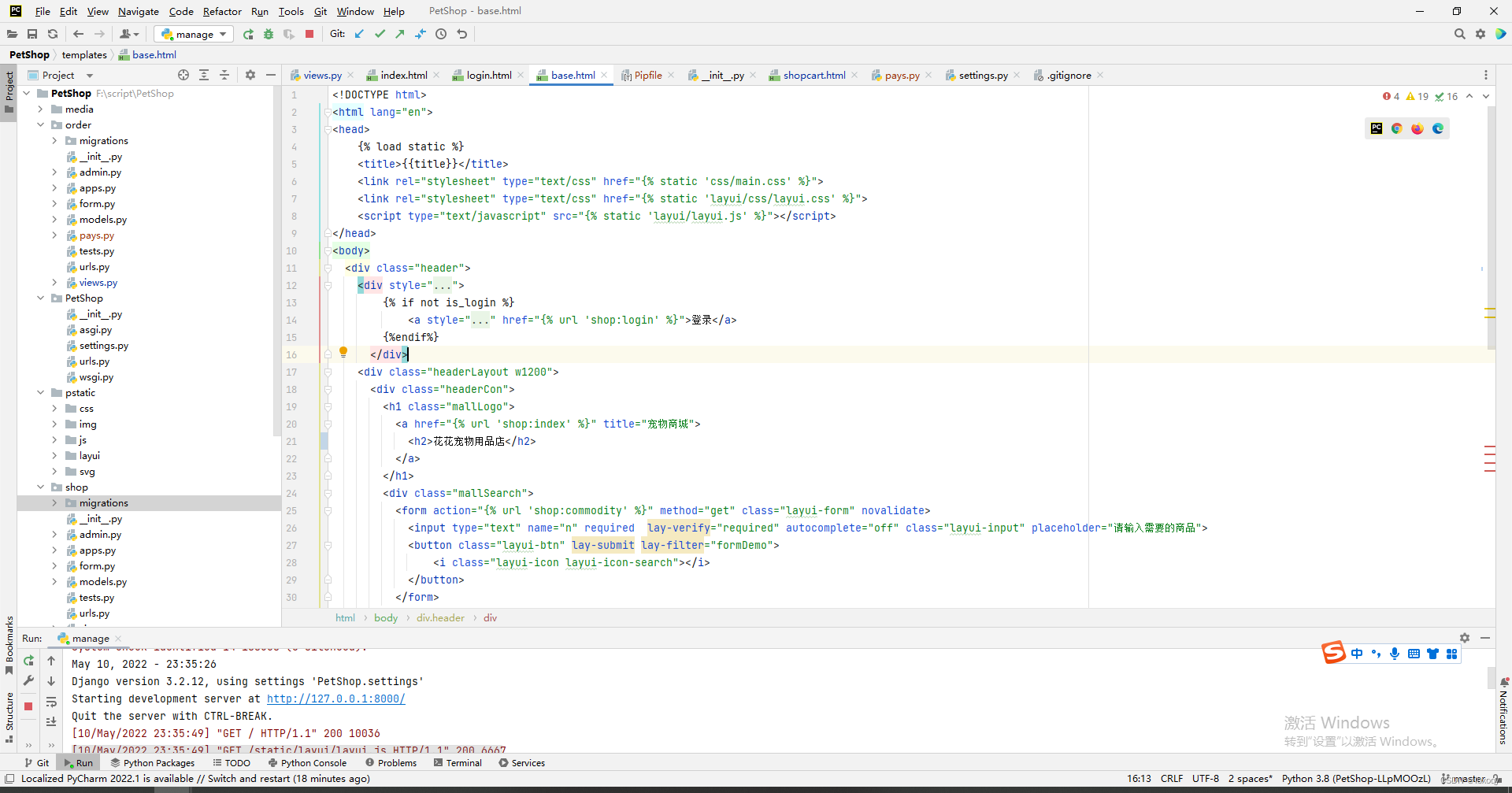This screenshot has width=1512, height=793.
Task: Open Project panel options gear
Action: (250, 75)
